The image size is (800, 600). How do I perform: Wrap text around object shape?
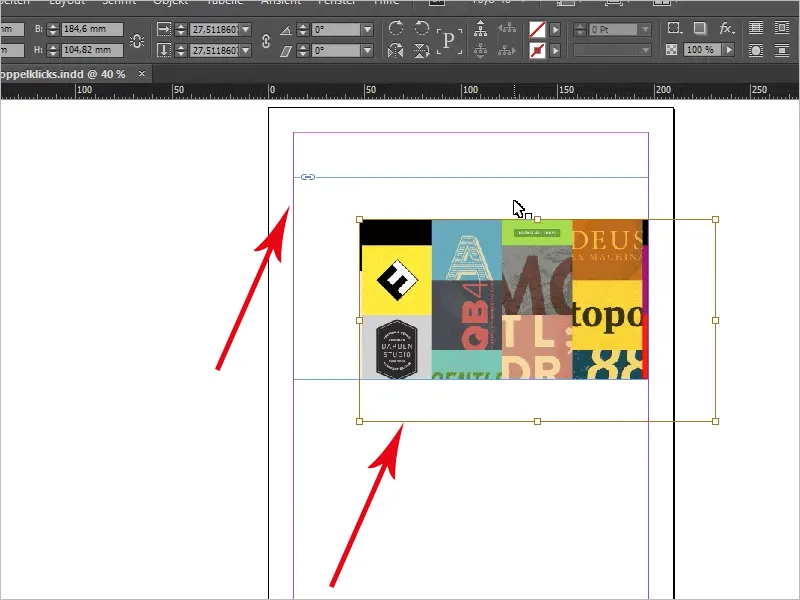pos(756,51)
